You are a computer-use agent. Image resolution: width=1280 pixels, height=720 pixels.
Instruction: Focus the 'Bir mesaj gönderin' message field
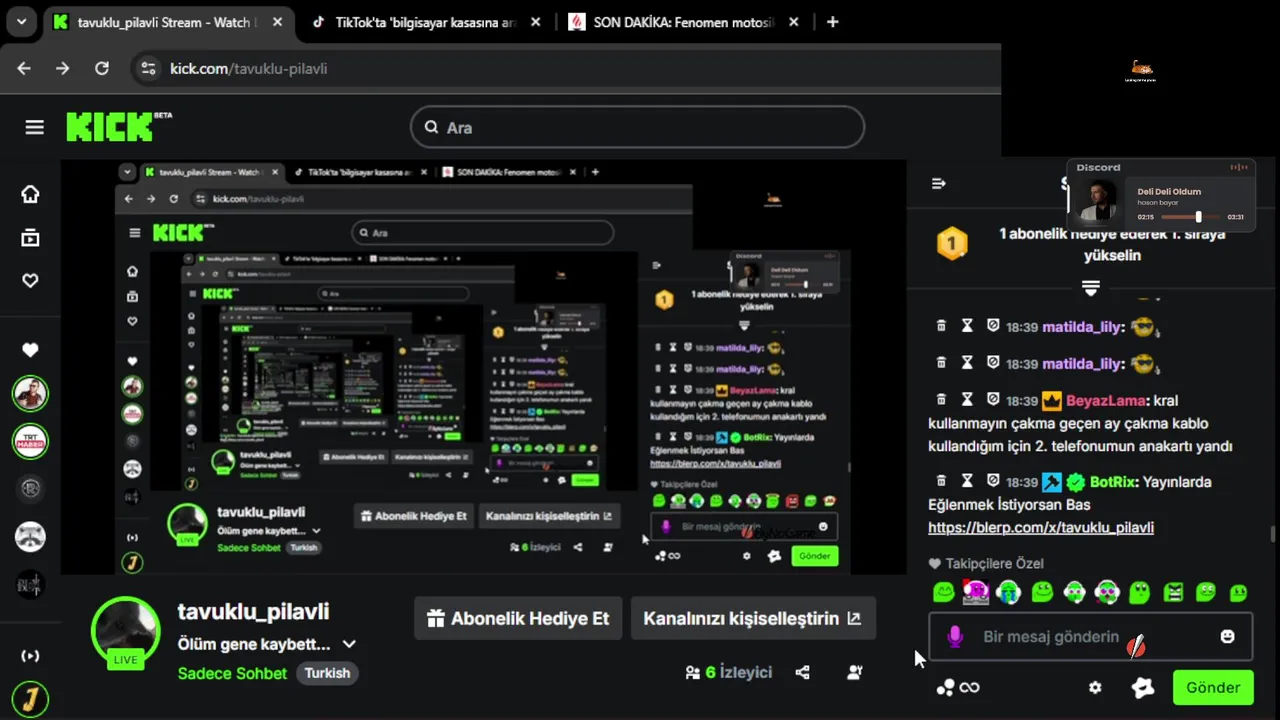tap(1091, 636)
